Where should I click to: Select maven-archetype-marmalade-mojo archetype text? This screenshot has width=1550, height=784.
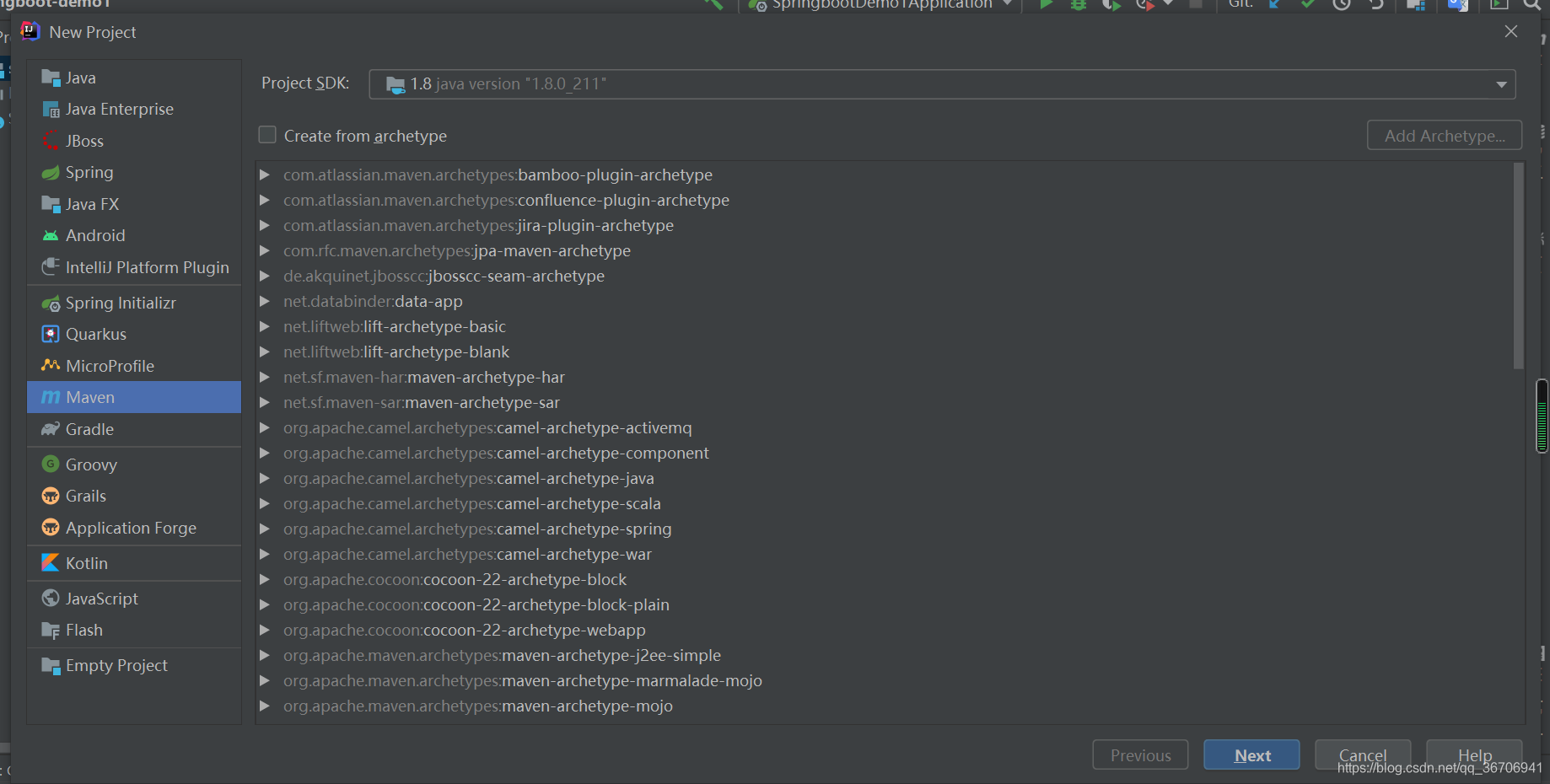click(x=632, y=681)
